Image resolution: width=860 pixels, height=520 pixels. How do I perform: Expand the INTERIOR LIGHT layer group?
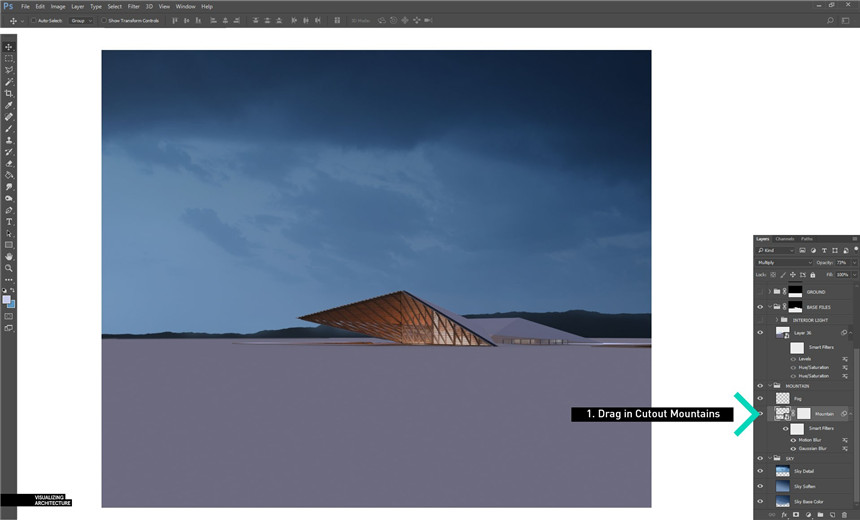click(x=777, y=320)
